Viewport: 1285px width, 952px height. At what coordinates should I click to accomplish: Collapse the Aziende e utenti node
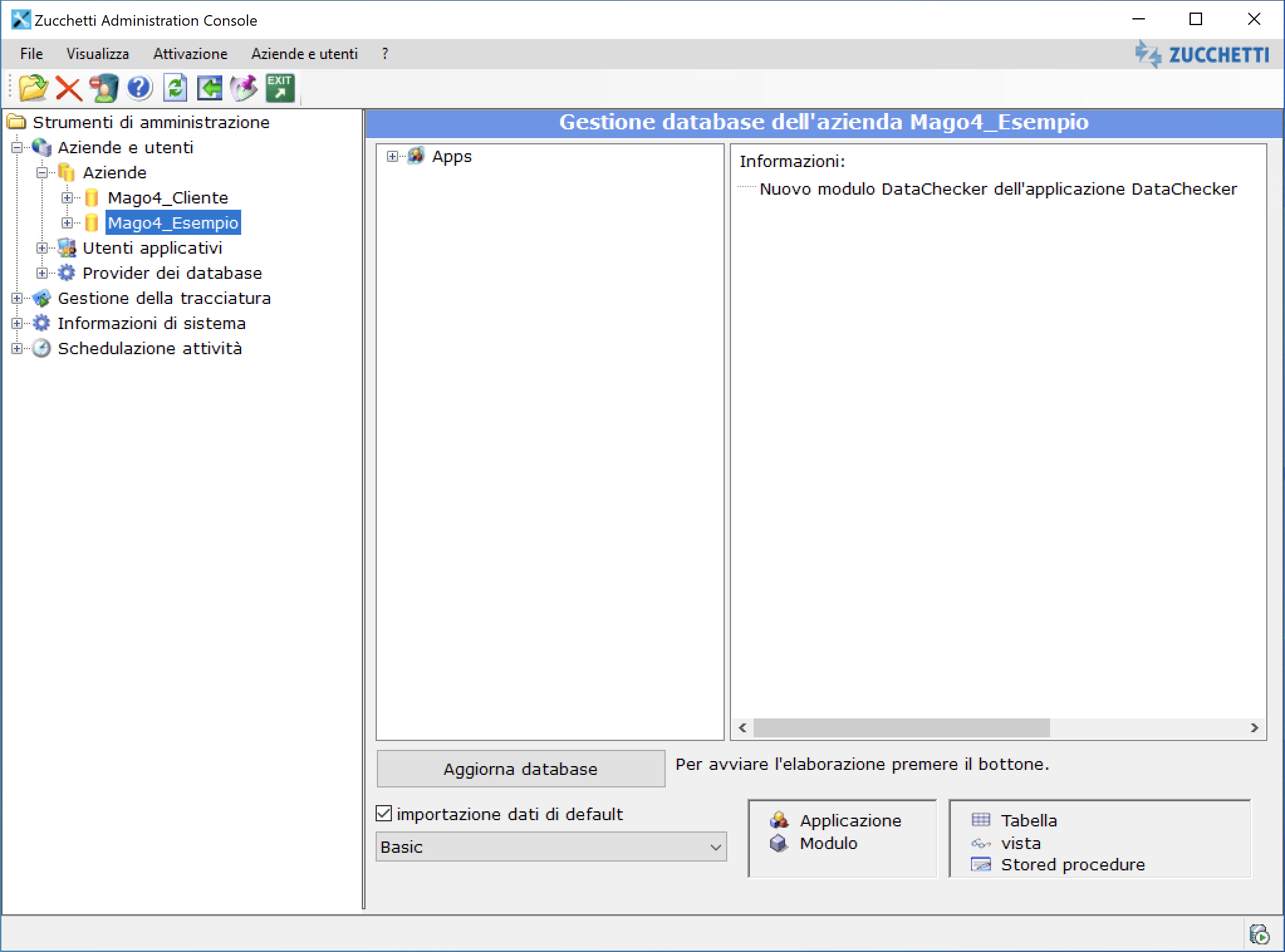[x=17, y=148]
